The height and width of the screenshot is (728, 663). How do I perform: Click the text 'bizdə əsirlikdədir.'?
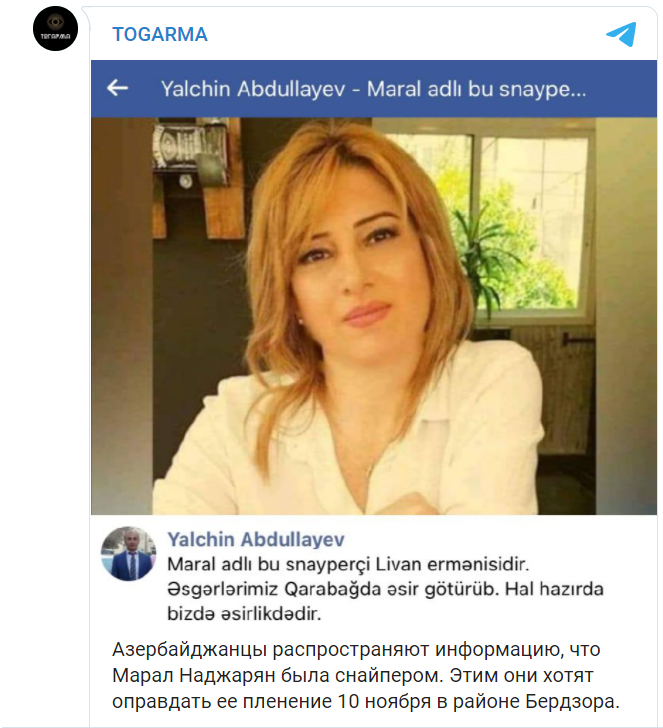pyautogui.click(x=244, y=614)
